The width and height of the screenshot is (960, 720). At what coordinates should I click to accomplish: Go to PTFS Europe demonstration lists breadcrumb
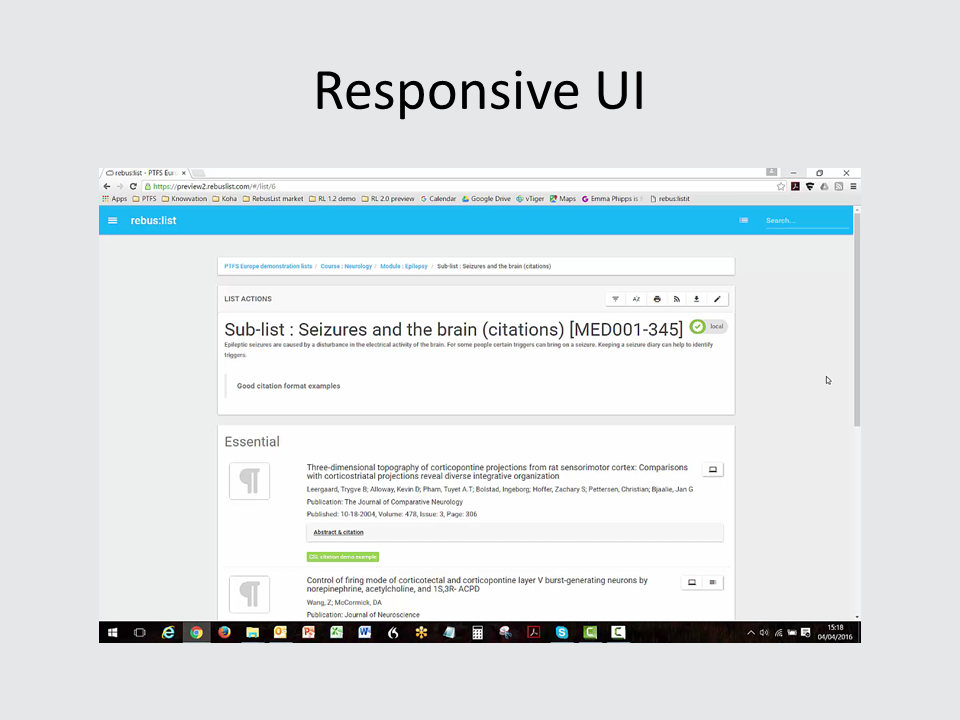(268, 266)
